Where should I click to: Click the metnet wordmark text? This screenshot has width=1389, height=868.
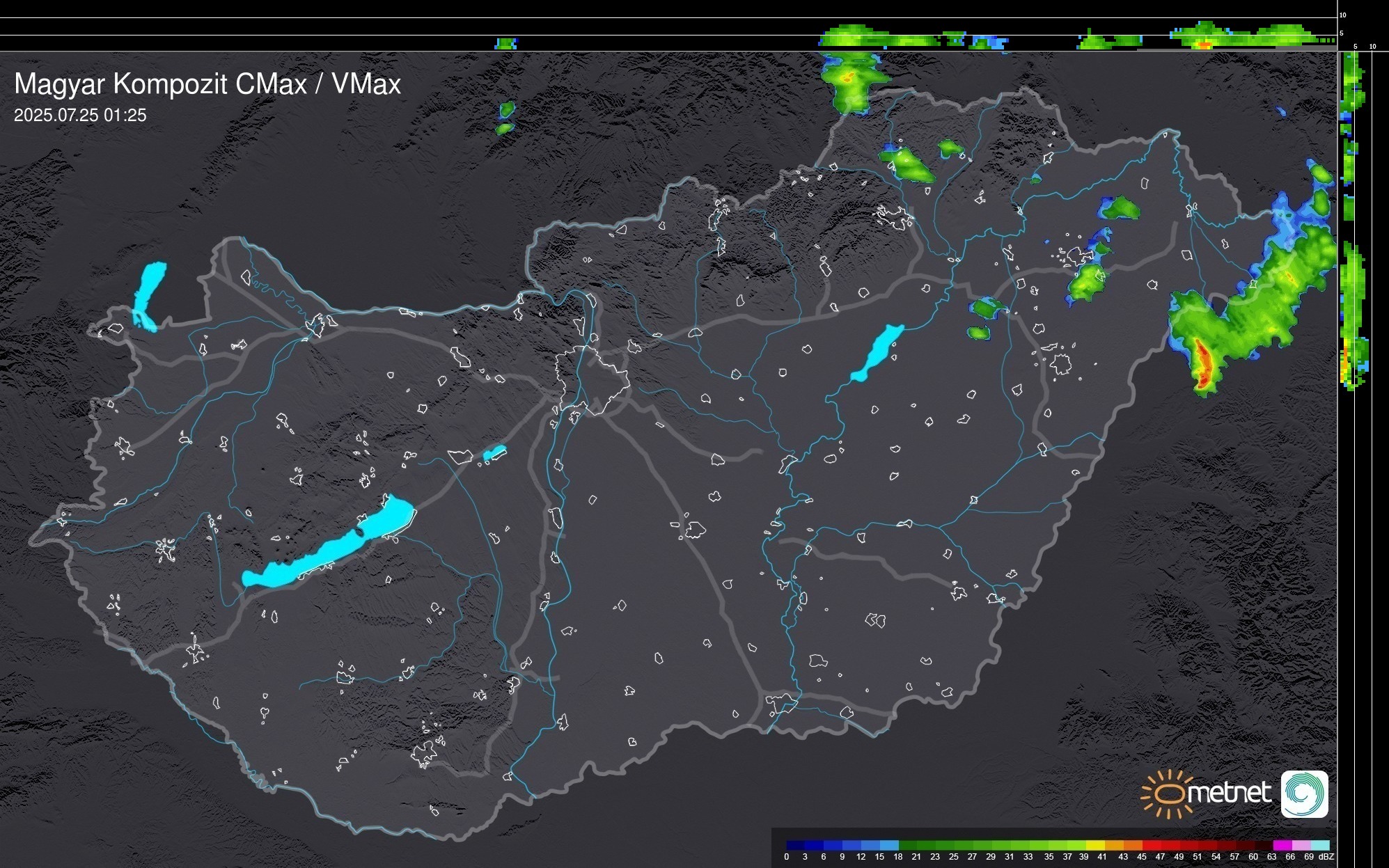(x=1229, y=794)
